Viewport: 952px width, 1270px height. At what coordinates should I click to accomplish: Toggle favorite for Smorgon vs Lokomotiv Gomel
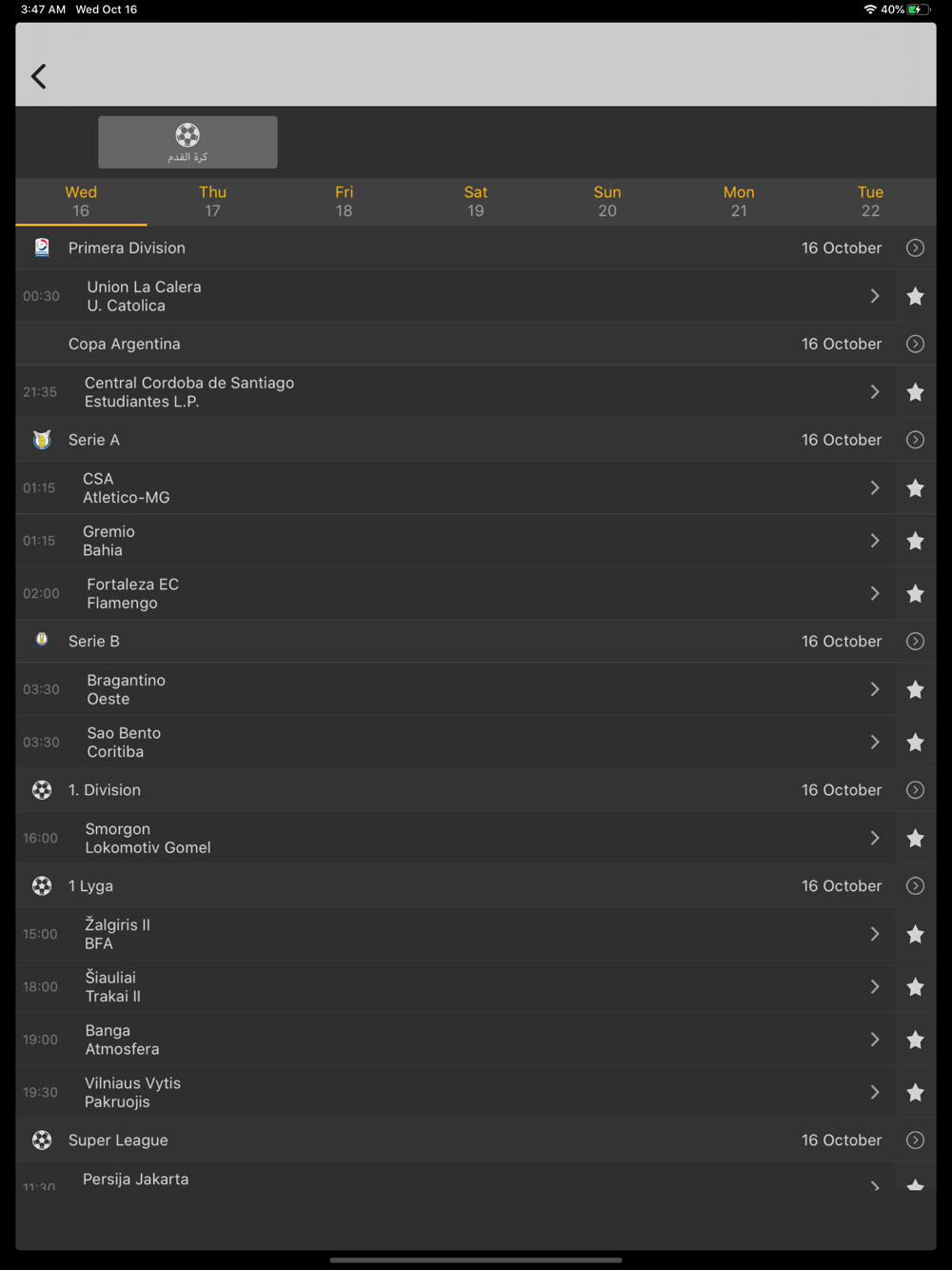click(915, 839)
